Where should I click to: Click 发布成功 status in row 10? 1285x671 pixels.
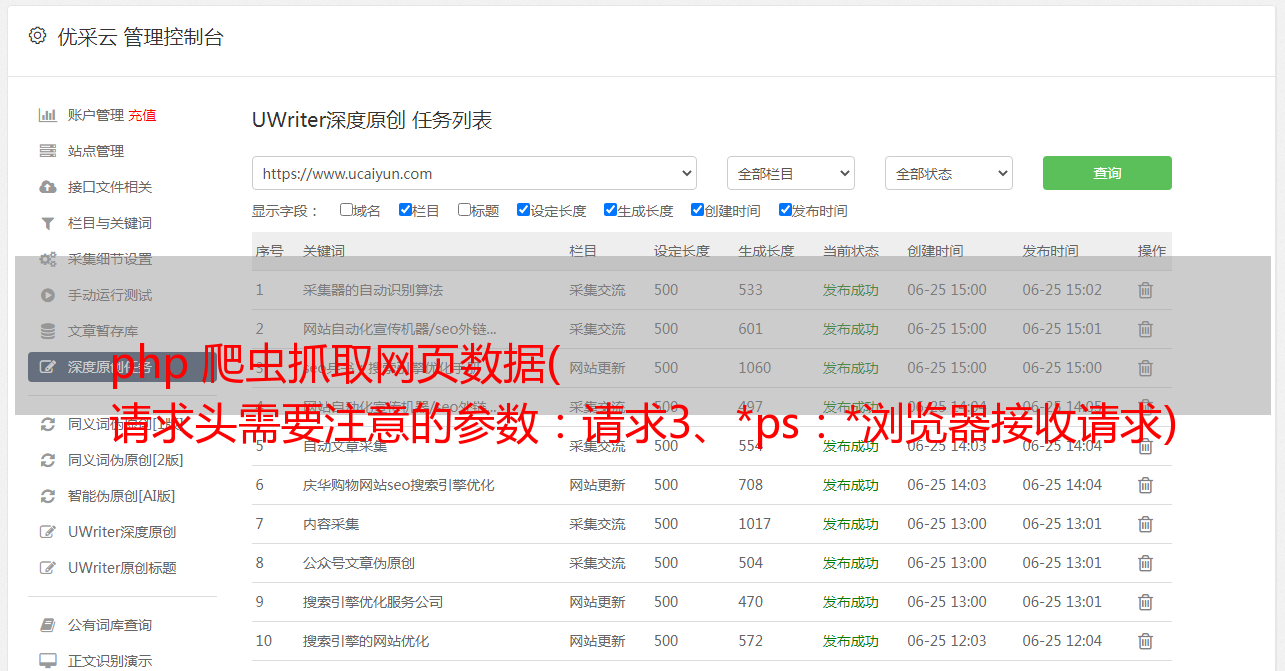(851, 641)
